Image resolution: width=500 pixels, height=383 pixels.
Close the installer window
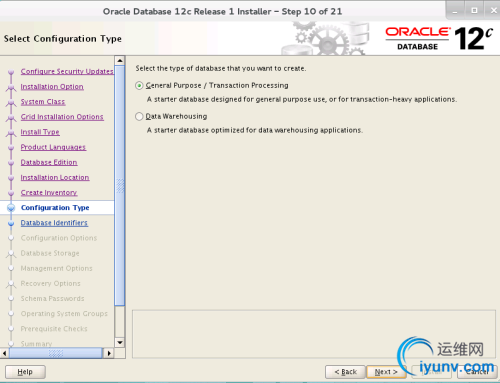click(x=494, y=10)
